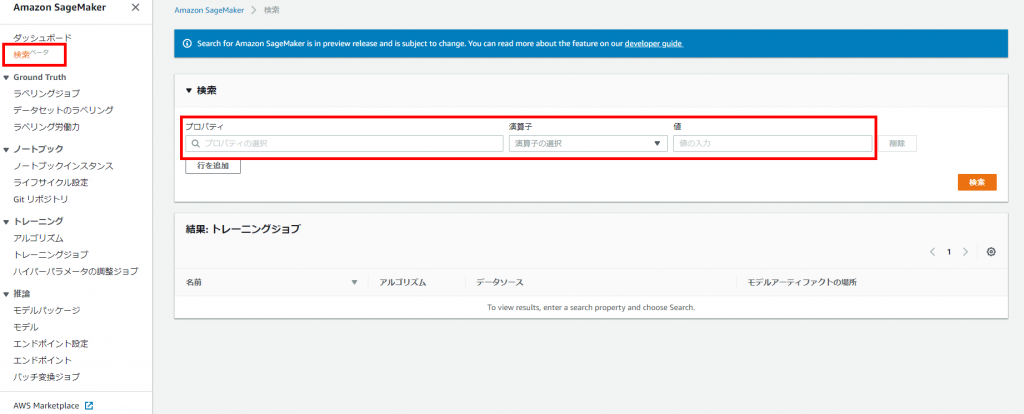Screen dimensions: 1024x414
Task: Click the 削除 button
Action: pos(897,143)
